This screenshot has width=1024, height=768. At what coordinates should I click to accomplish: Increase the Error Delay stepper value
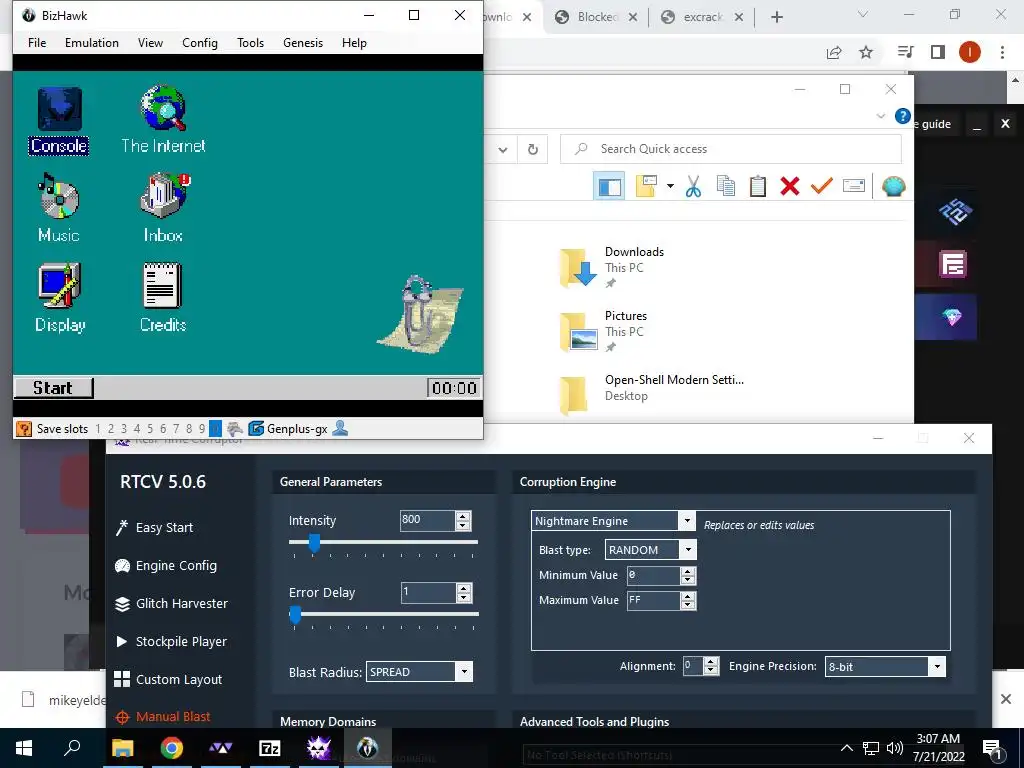click(464, 588)
